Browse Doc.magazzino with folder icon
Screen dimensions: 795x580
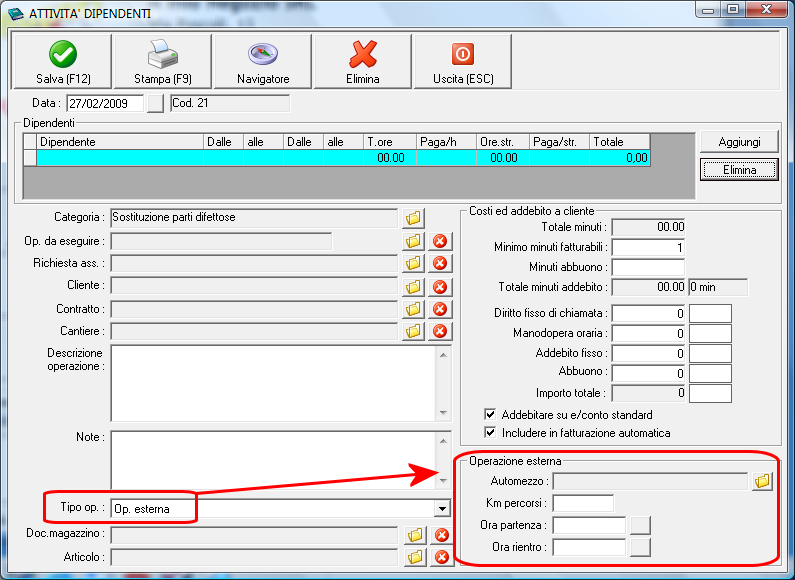[415, 534]
